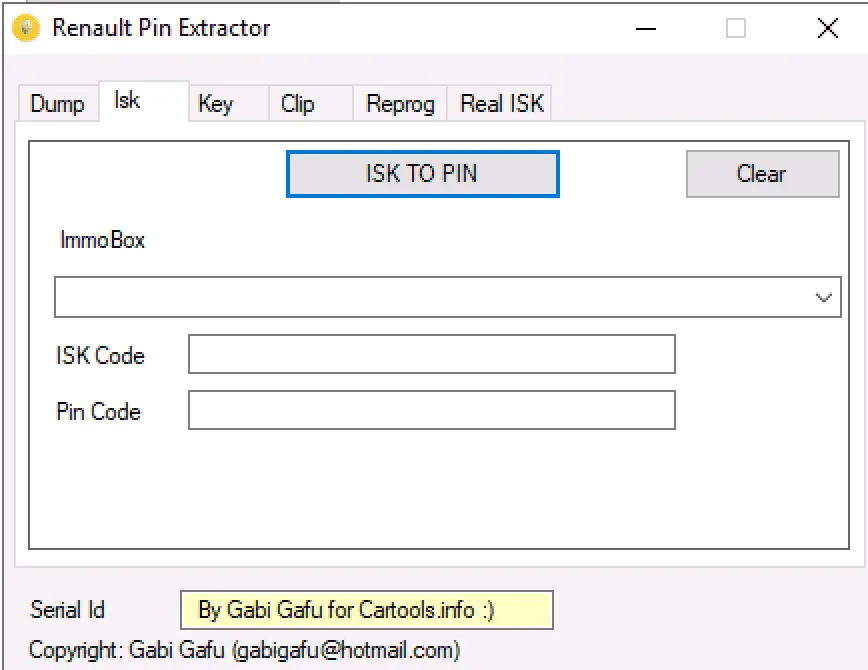Minimize the Renault Pin Extractor window
868x670 pixels.
tap(645, 28)
